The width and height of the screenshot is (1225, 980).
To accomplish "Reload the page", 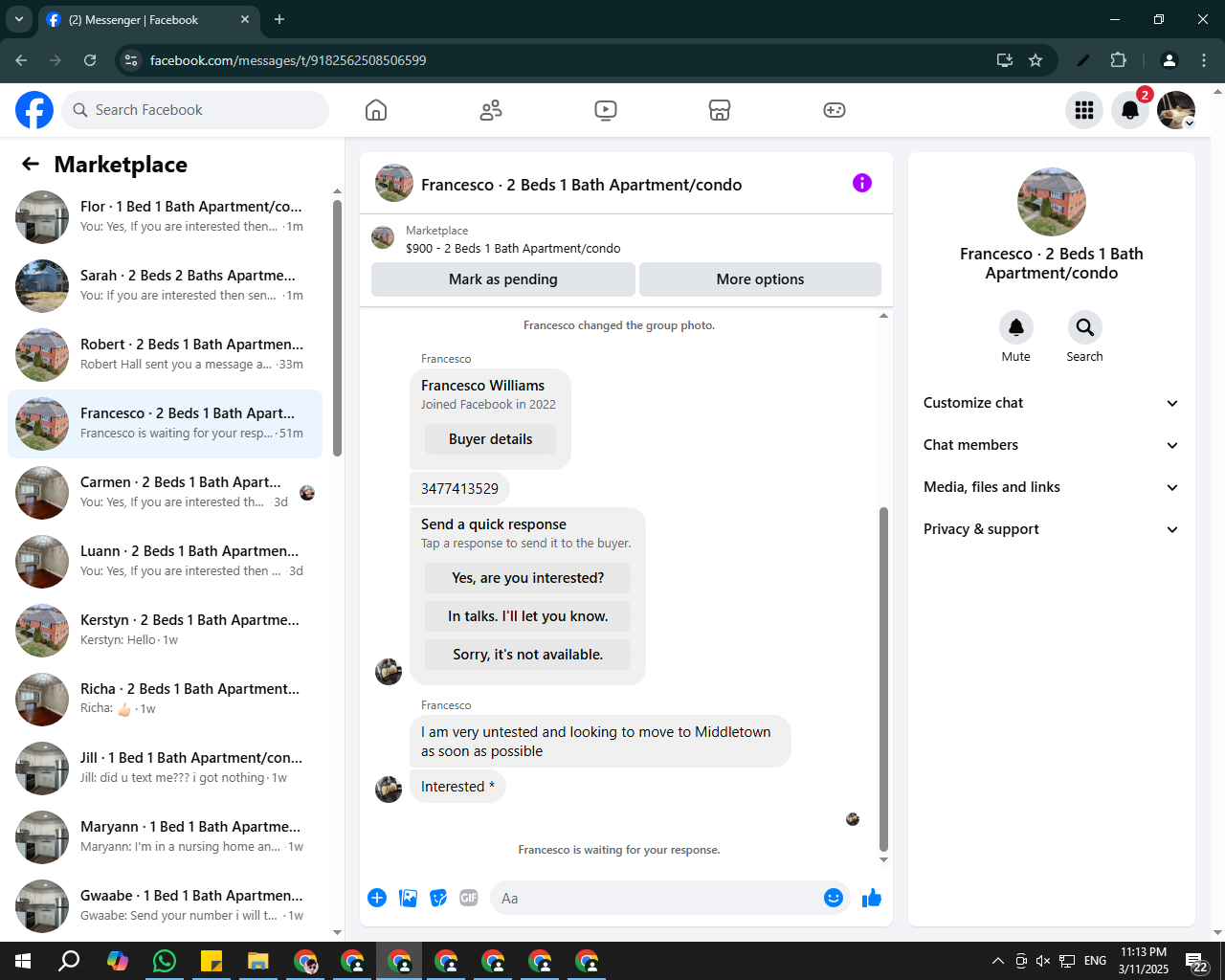I will 90,60.
